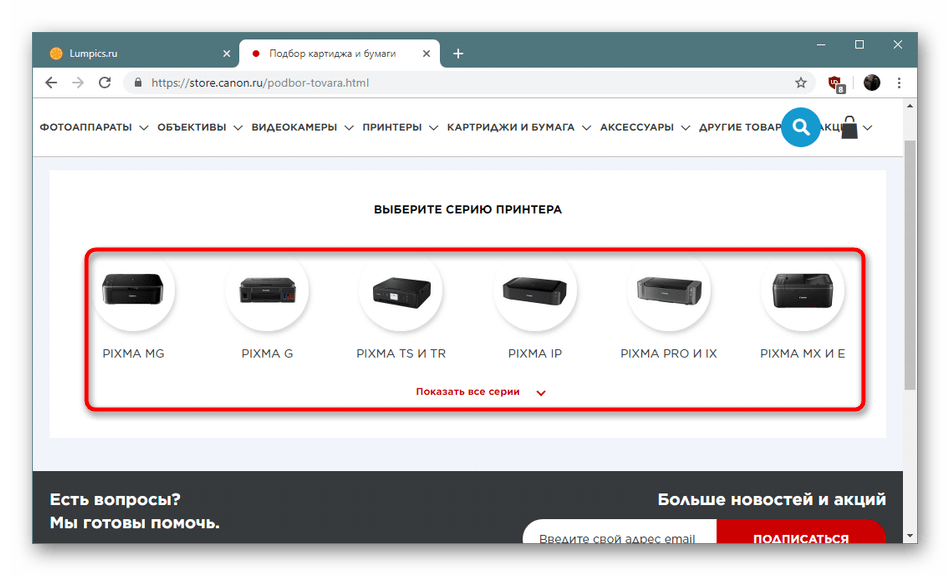Select the PIXMA MG printer image
Viewport: 950px width, 576px height.
(x=133, y=289)
